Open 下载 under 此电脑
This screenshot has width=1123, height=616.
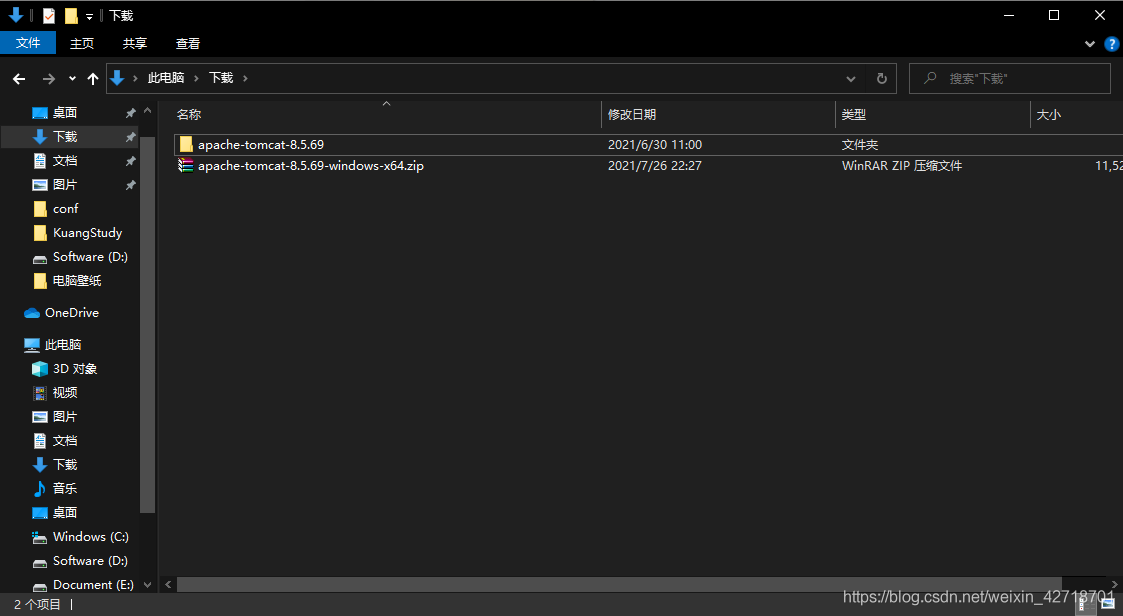pyautogui.click(x=64, y=464)
